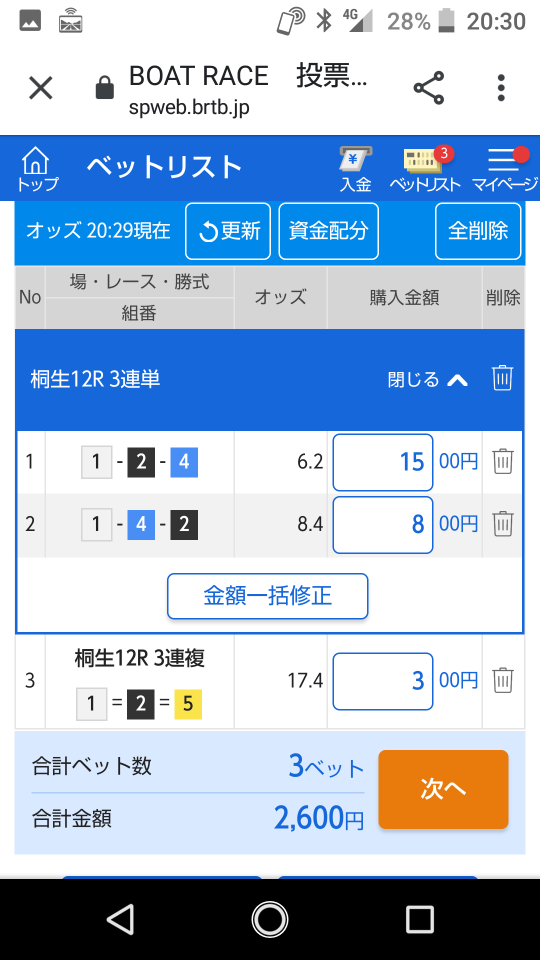Select the amount field showing 15

pyautogui.click(x=383, y=462)
